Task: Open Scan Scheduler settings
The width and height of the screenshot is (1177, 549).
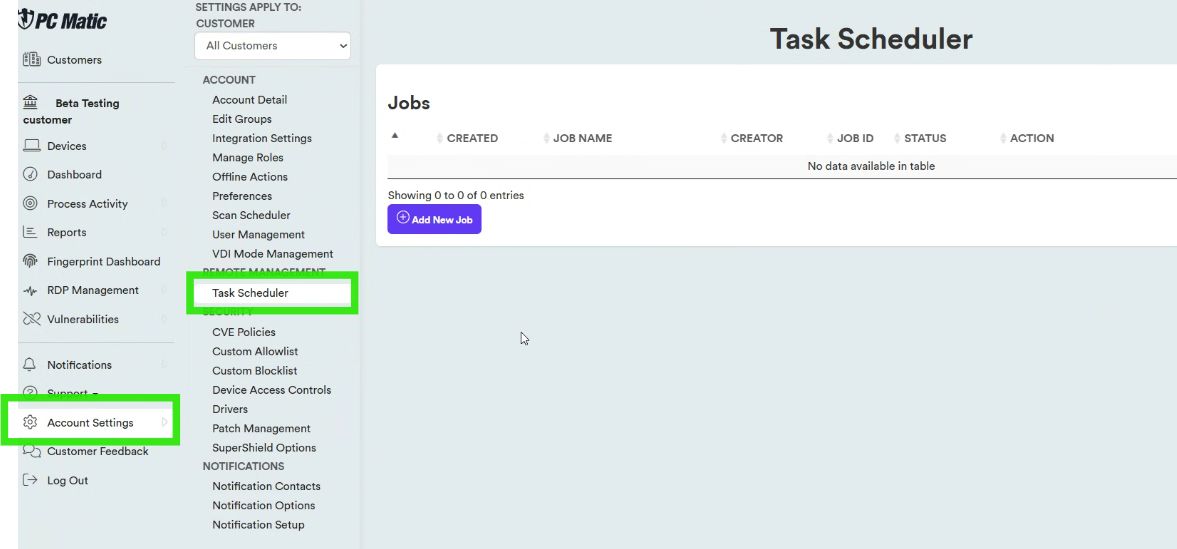Action: coord(251,216)
